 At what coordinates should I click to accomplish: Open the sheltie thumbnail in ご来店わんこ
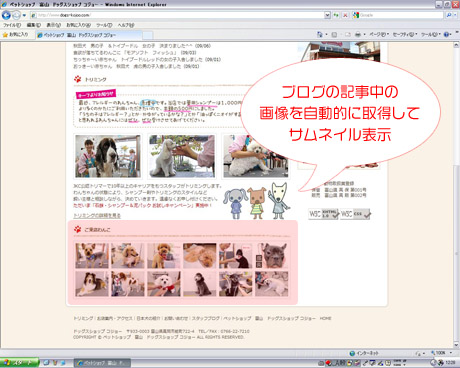click(x=92, y=284)
